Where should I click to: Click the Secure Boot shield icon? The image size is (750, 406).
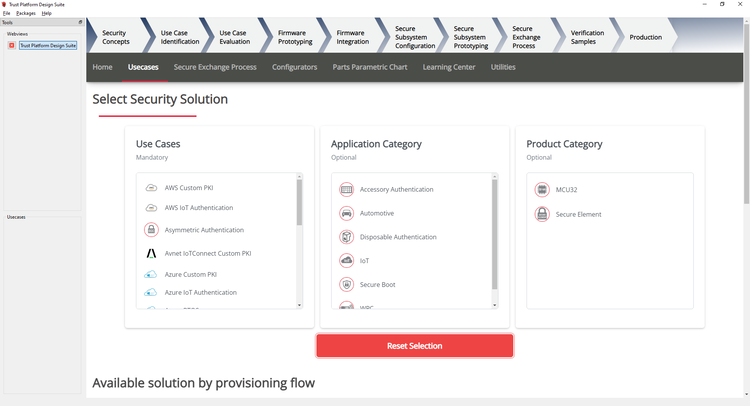[346, 285]
